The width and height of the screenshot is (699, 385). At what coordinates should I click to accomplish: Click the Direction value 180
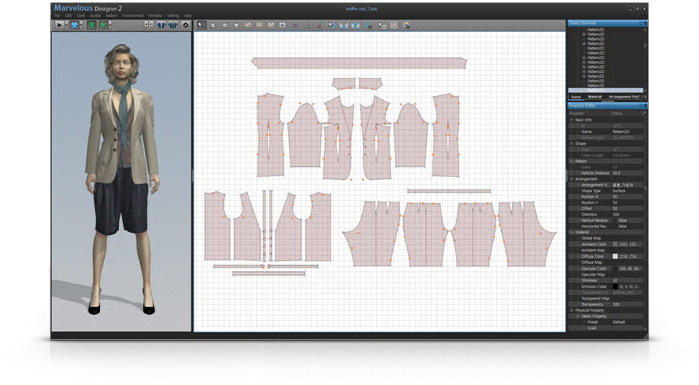pos(627,214)
